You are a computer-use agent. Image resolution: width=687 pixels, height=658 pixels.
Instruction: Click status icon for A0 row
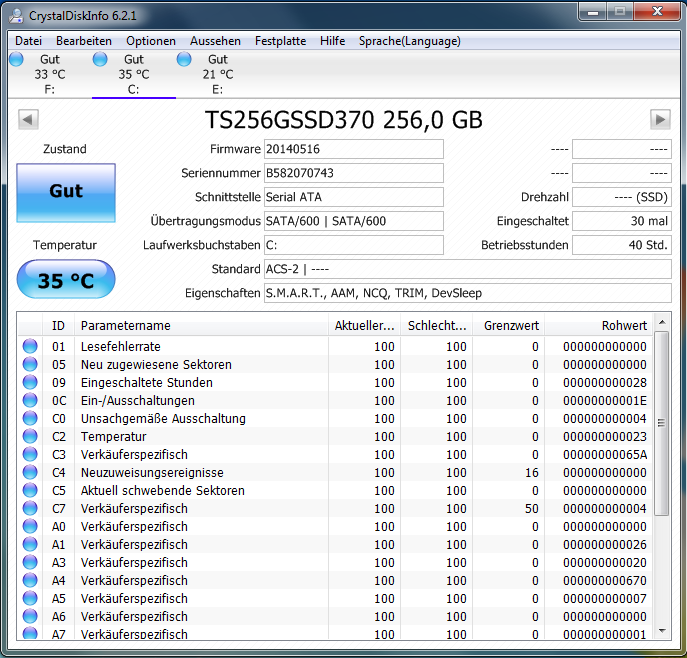click(30, 526)
